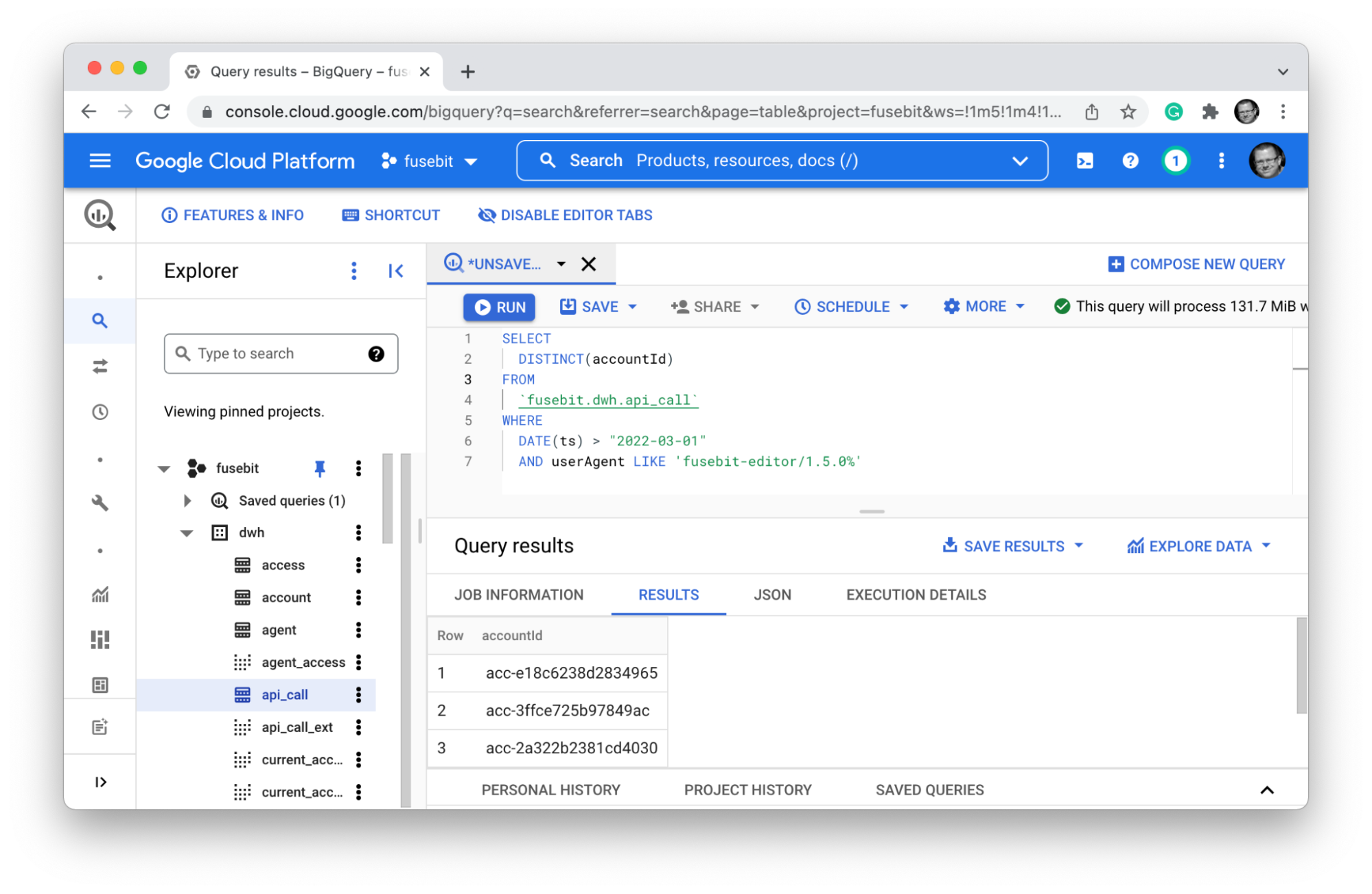Open actions menu for access table
The width and height of the screenshot is (1372, 894).
coord(358,565)
